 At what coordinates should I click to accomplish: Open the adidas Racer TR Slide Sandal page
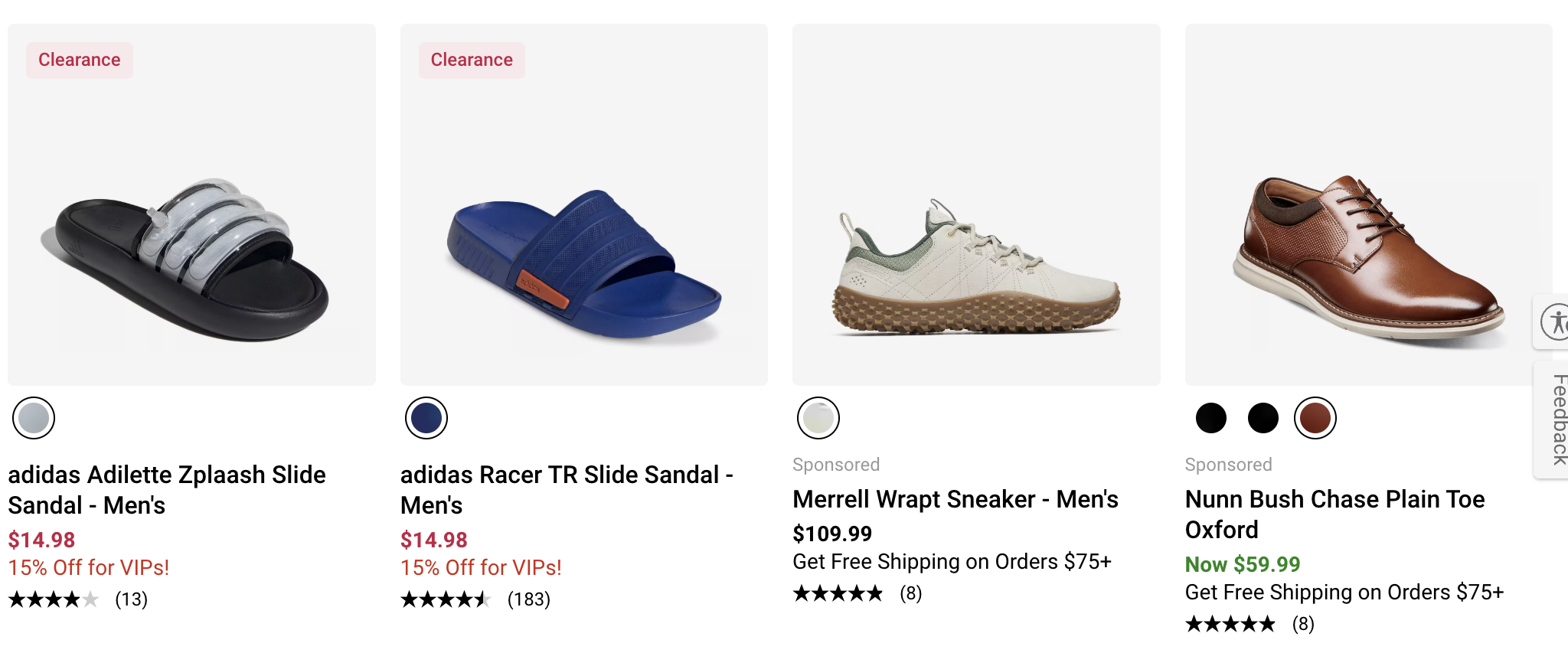point(567,490)
